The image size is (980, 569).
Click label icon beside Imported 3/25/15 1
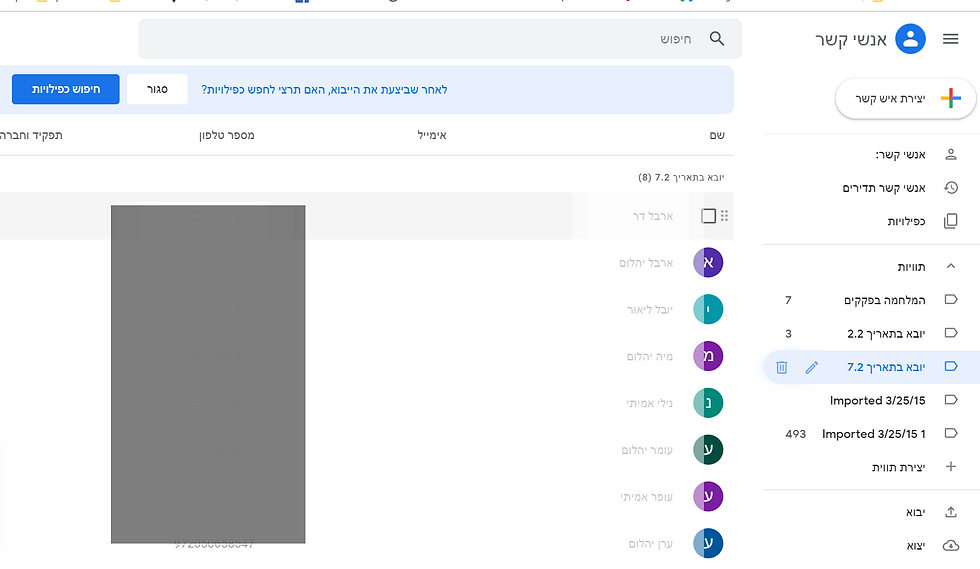(951, 433)
